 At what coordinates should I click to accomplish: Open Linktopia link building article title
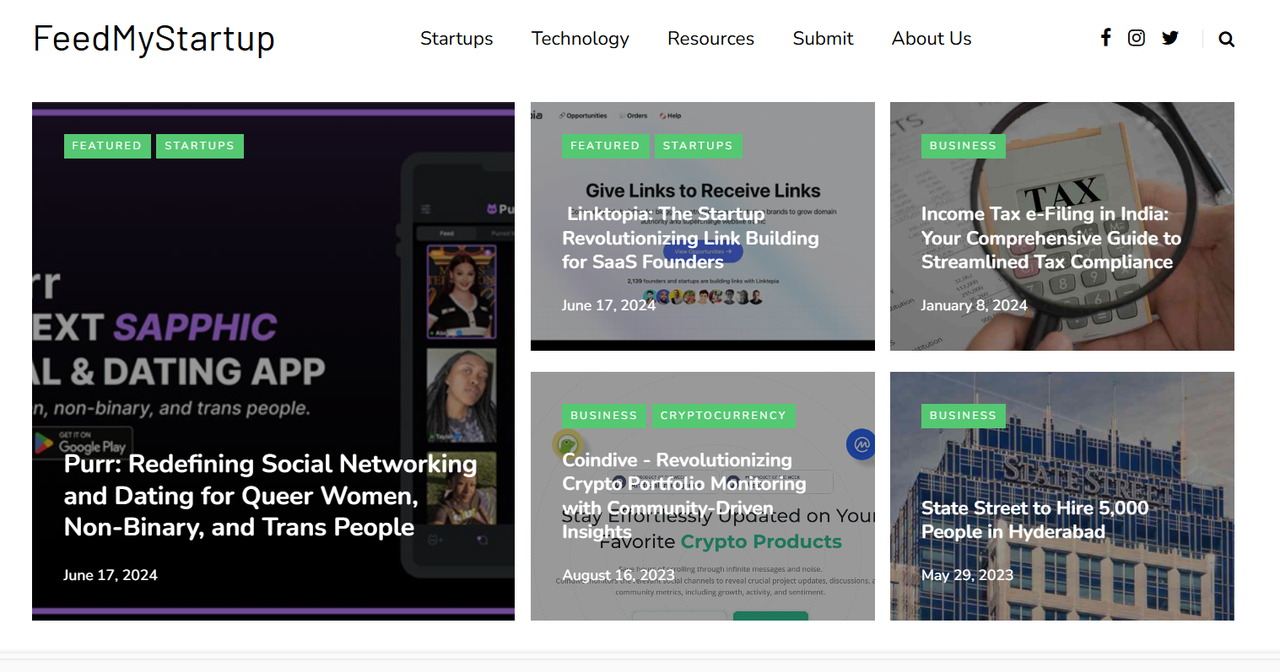(690, 238)
